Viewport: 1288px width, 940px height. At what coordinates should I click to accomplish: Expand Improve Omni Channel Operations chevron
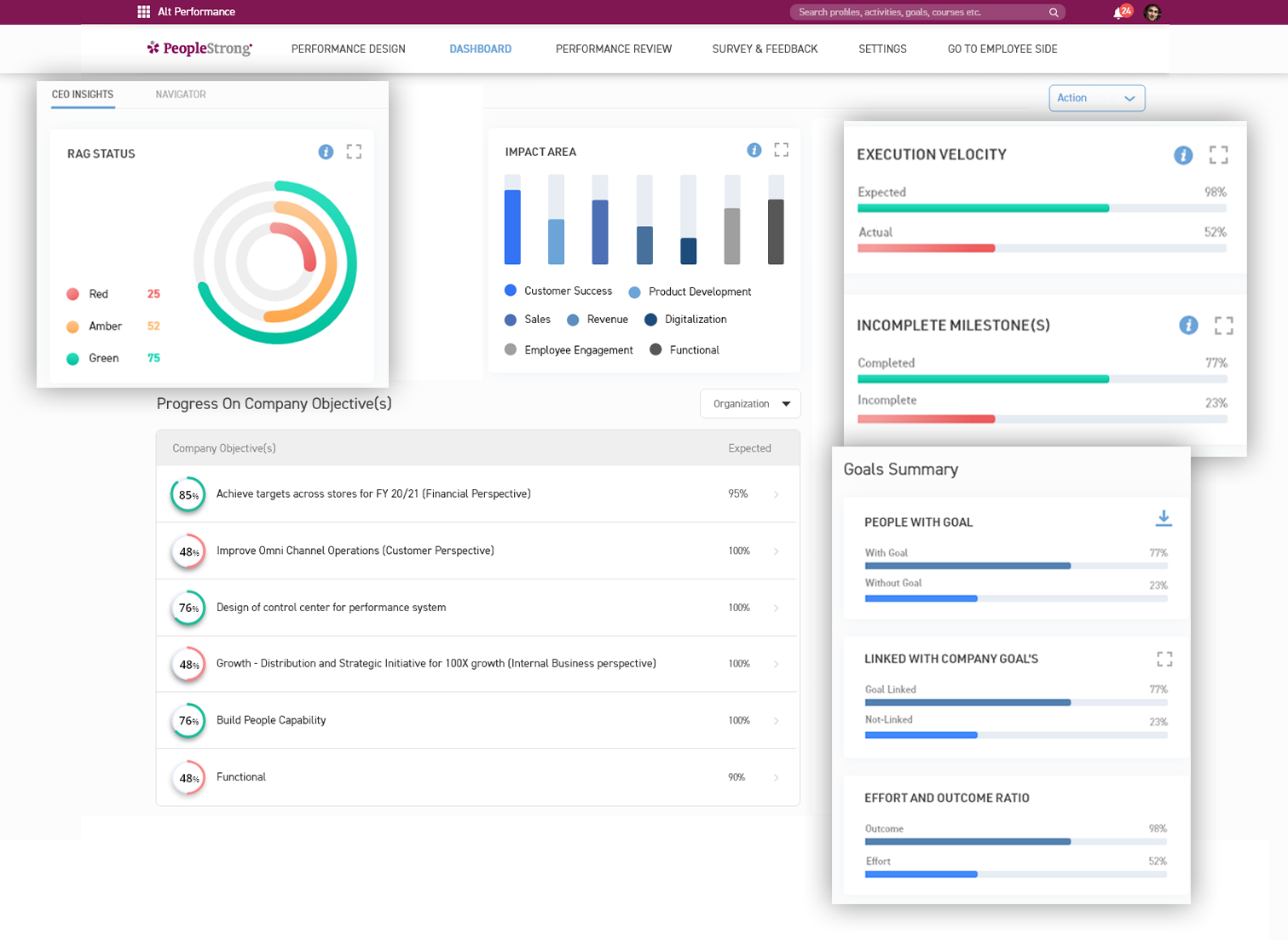click(x=777, y=551)
